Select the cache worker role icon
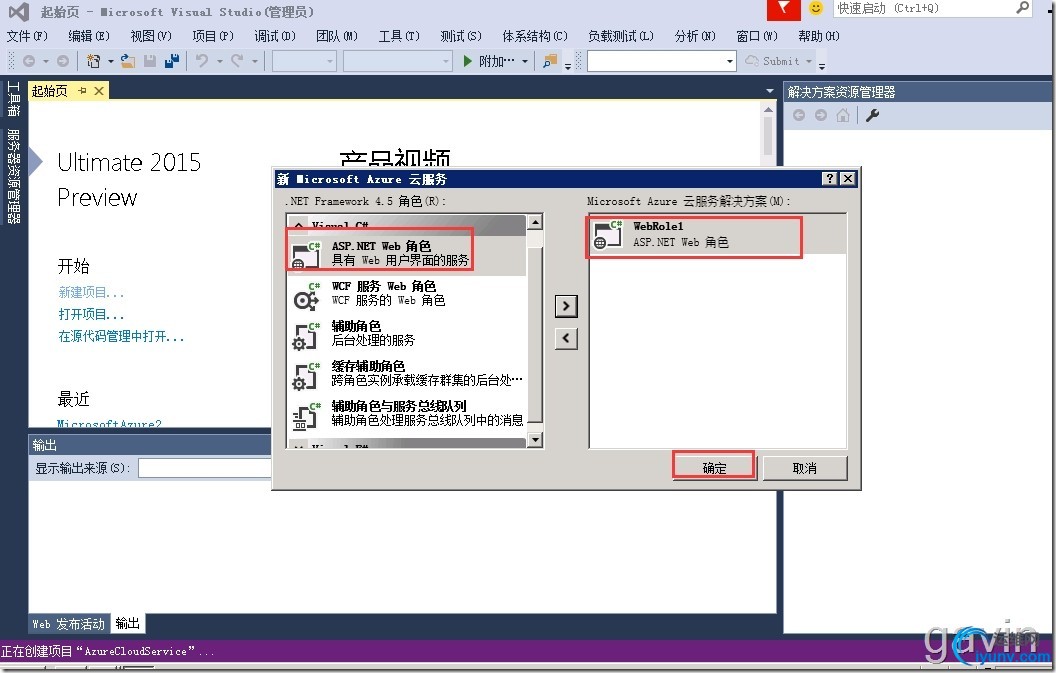 [x=306, y=376]
